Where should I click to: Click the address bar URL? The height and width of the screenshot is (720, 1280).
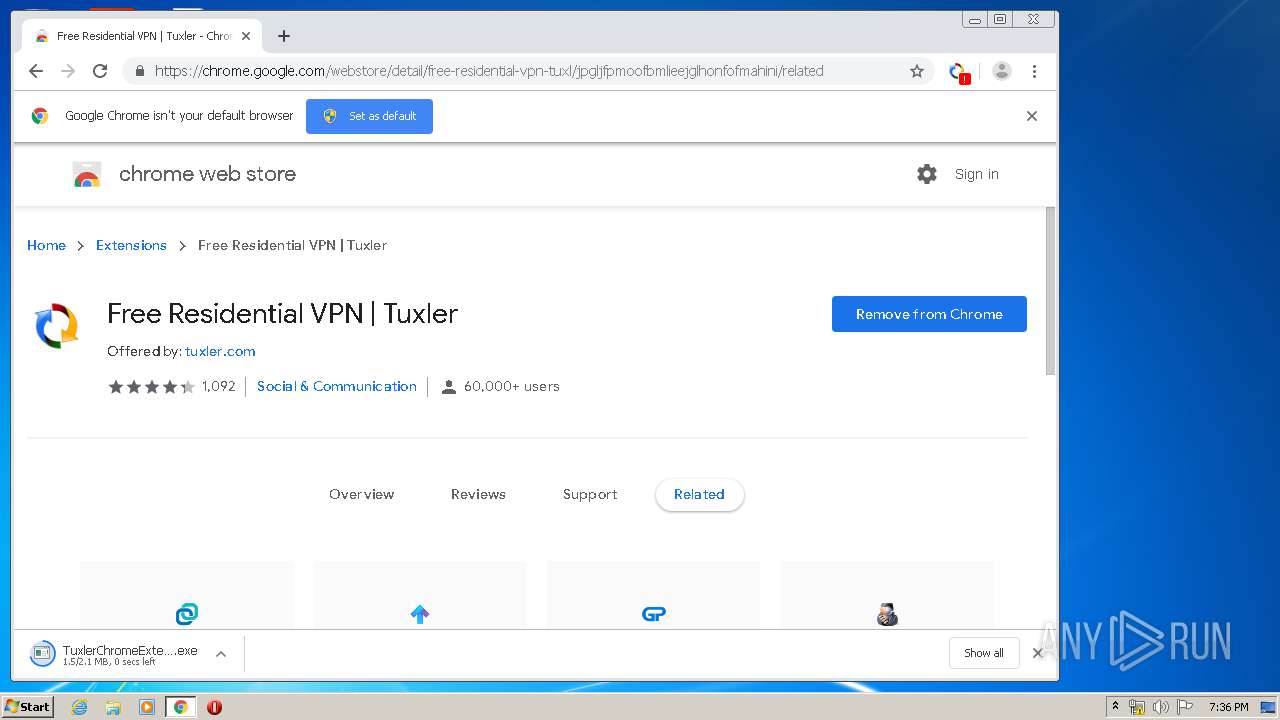click(x=489, y=71)
